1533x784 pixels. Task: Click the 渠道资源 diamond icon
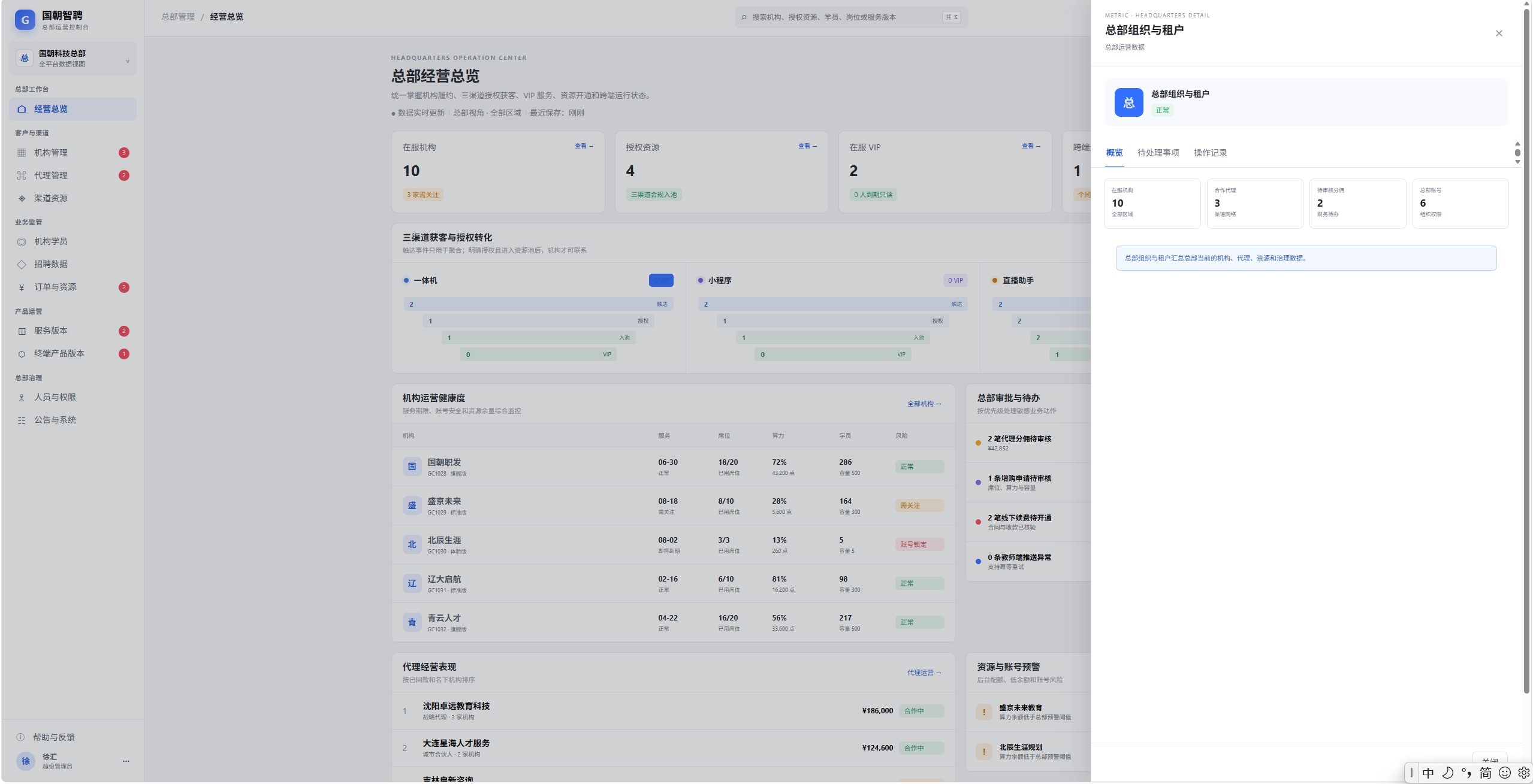coord(22,198)
